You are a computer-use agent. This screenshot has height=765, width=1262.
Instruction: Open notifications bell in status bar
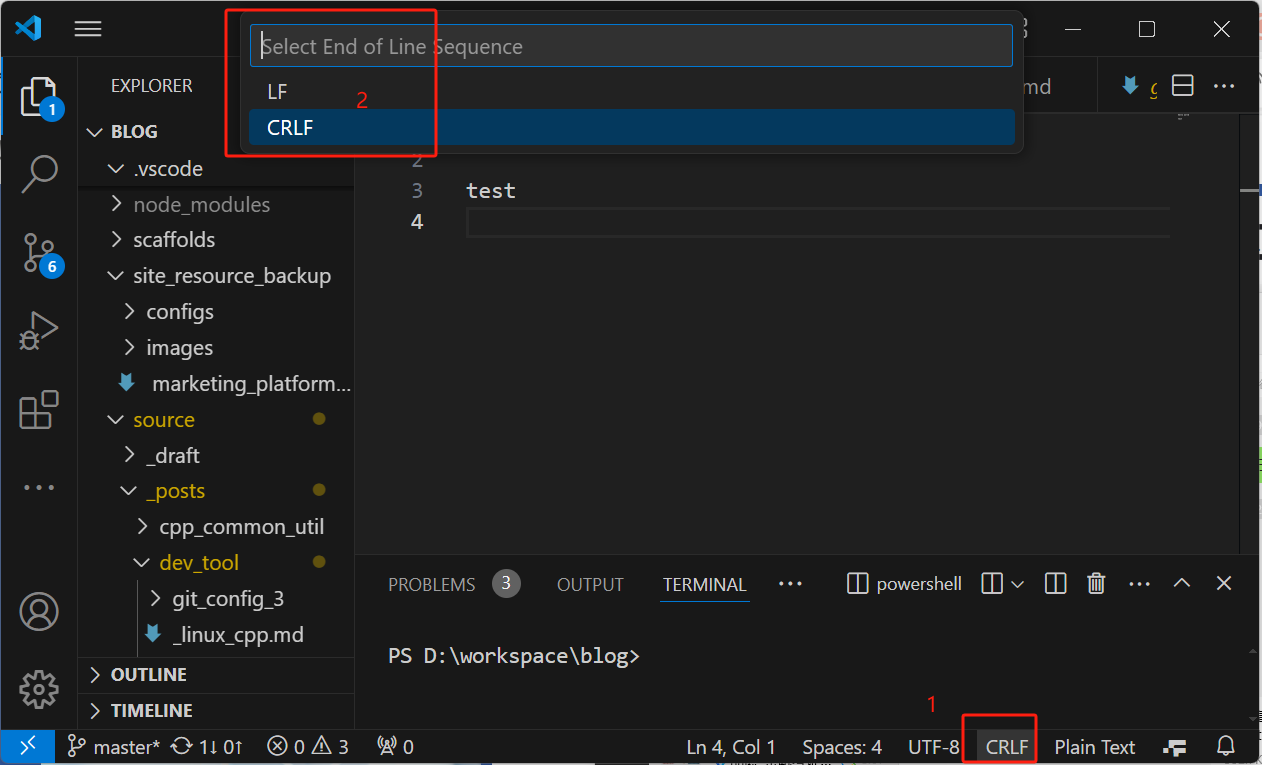[1225, 746]
